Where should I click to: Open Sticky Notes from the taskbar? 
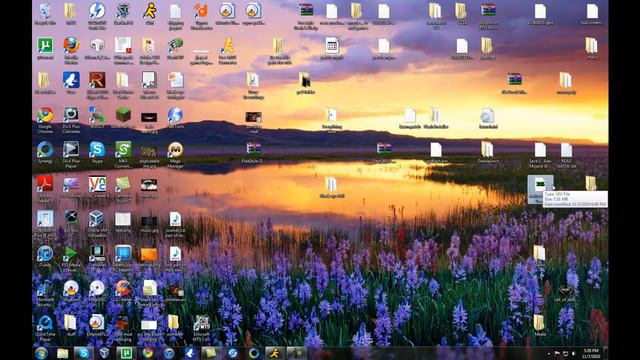pyautogui.click(x=211, y=353)
